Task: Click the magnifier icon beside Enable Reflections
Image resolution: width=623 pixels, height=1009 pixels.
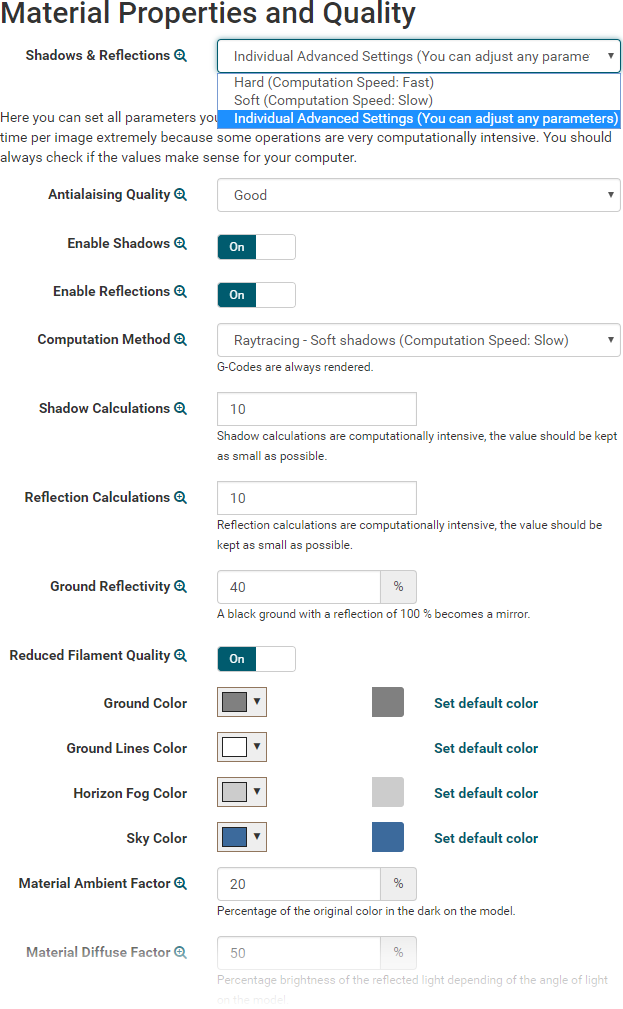Action: [x=181, y=292]
